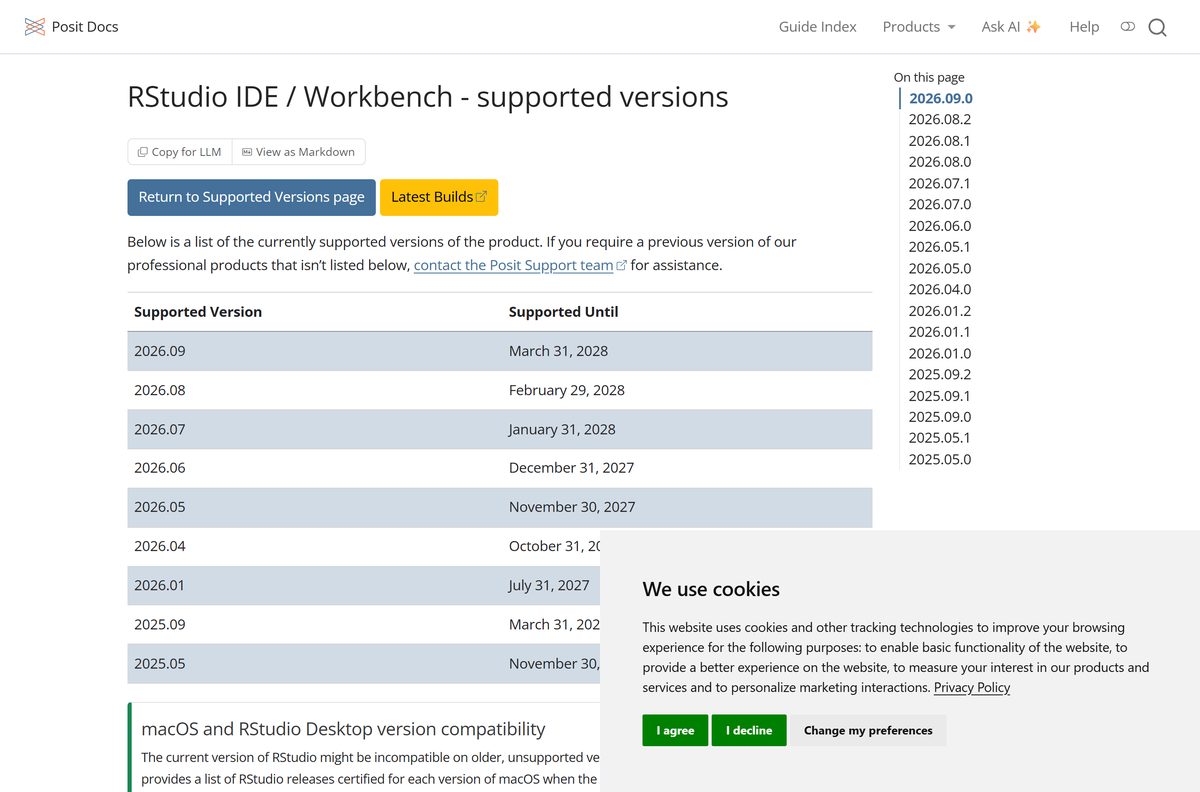Click I decline cookie button
The image size is (1200, 792).
click(x=749, y=730)
